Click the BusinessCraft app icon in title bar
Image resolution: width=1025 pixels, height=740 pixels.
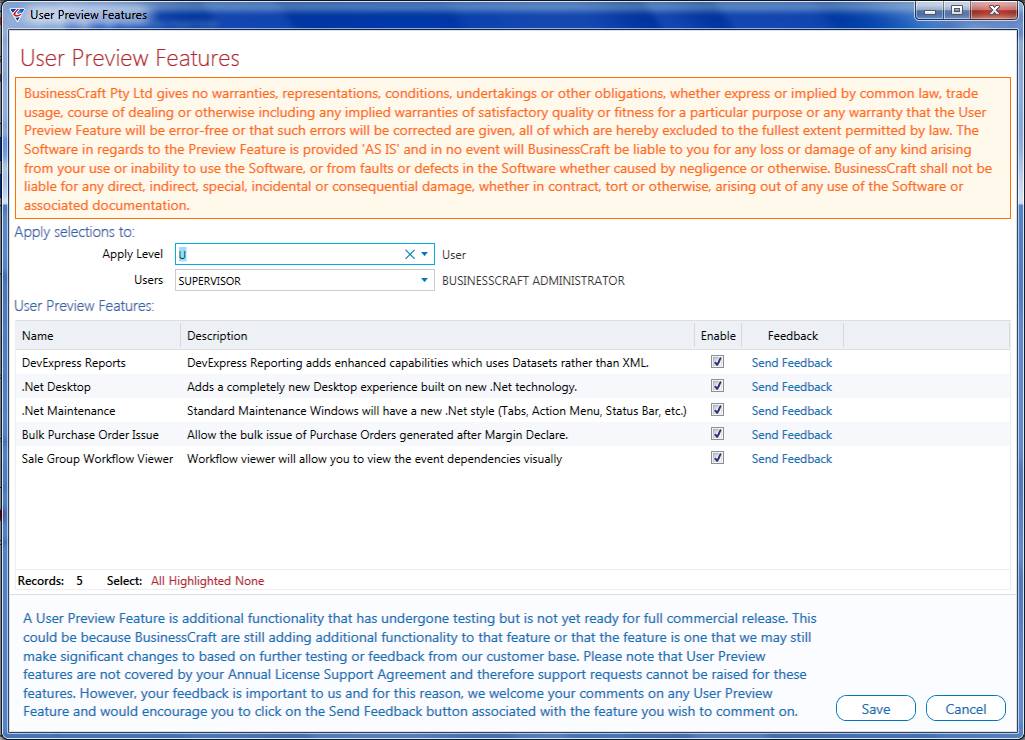(17, 14)
